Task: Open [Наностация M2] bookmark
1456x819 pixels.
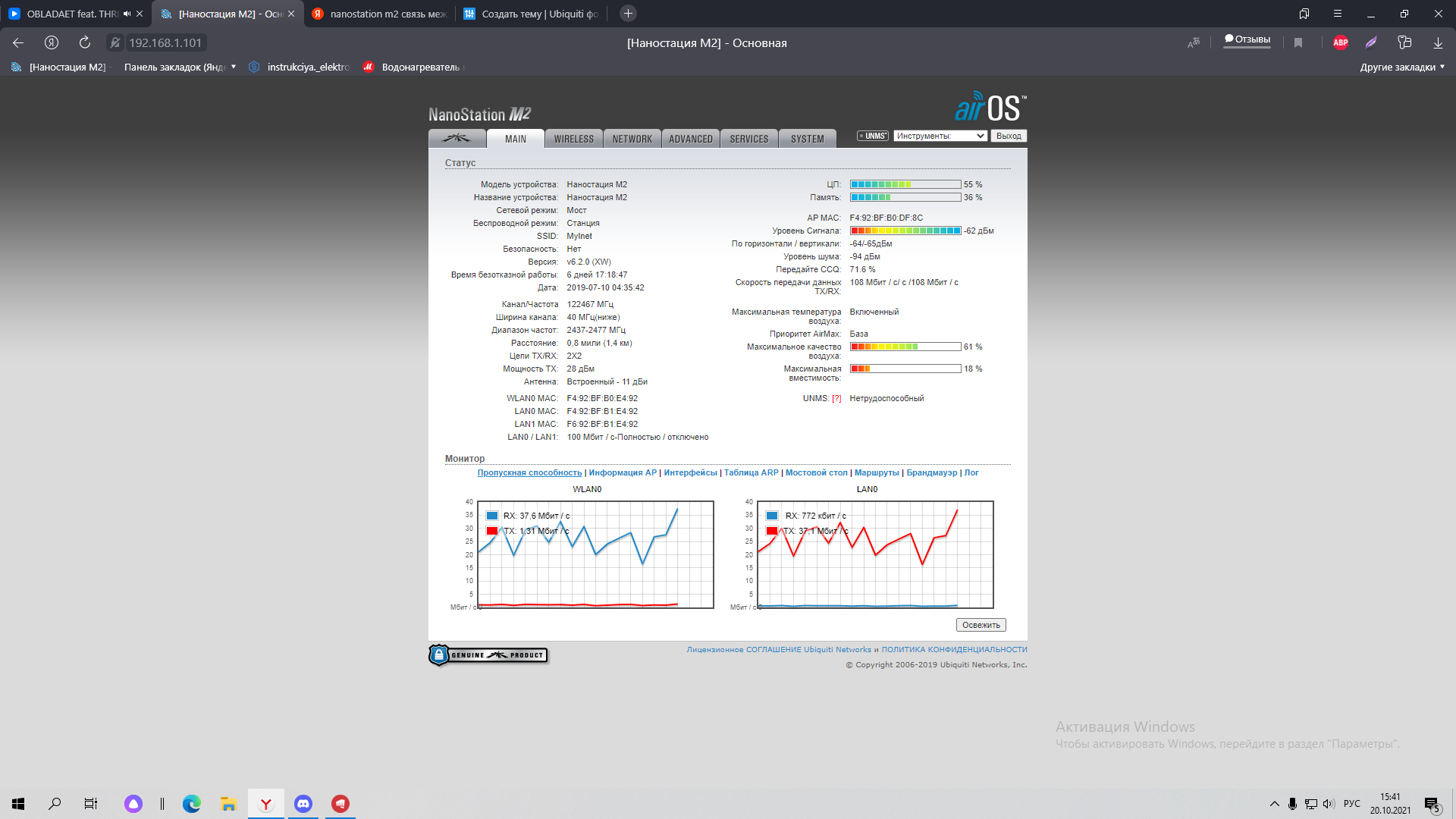Action: tap(59, 67)
